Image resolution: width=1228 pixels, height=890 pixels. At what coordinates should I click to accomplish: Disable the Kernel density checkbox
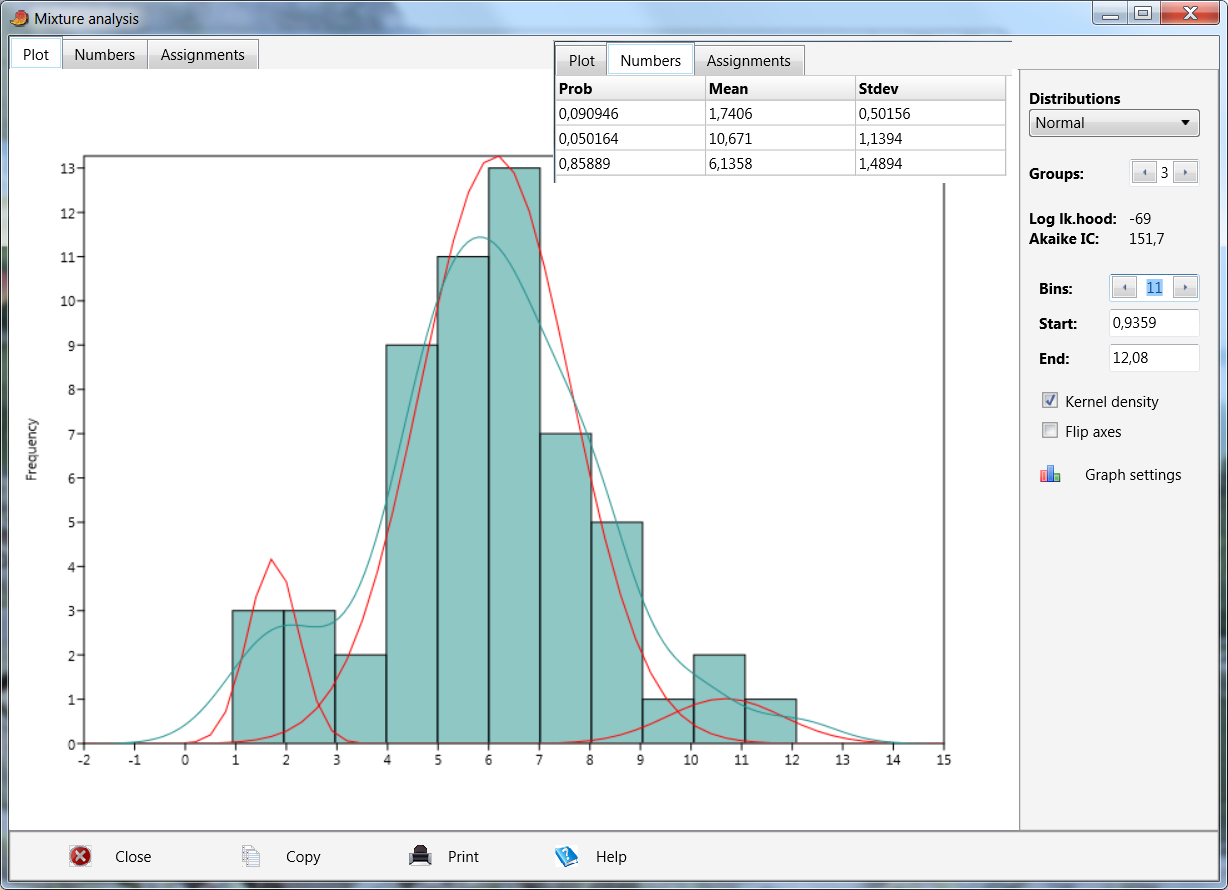1050,401
